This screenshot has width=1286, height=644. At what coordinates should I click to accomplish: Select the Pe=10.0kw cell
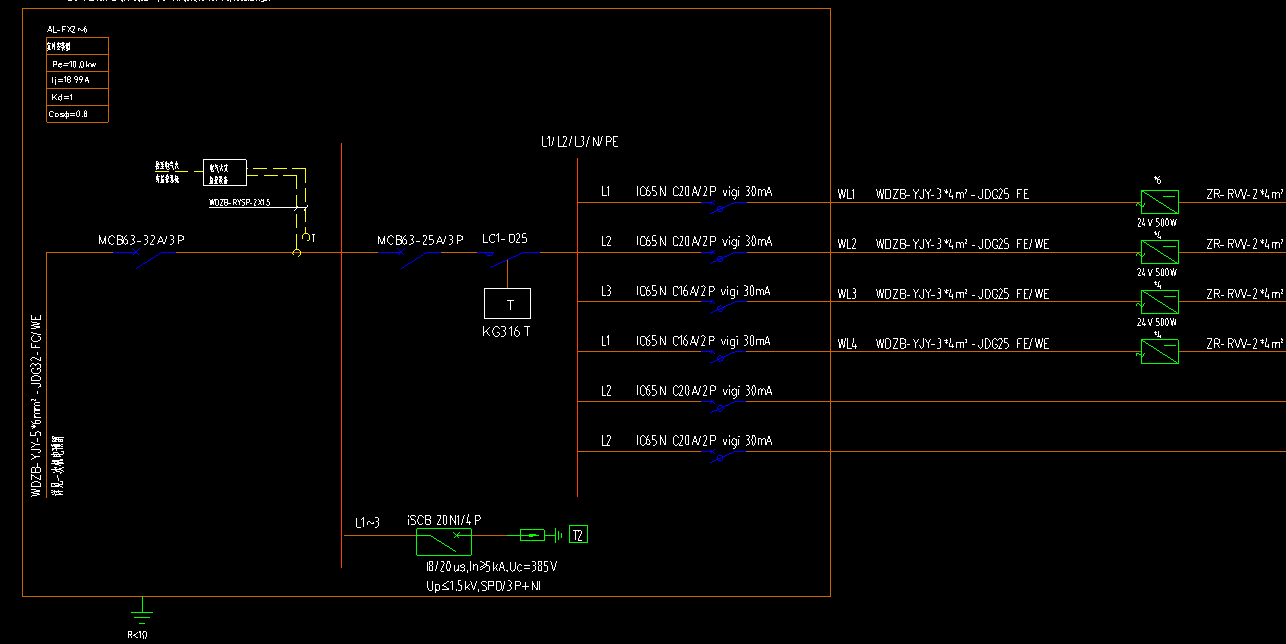coord(77,63)
